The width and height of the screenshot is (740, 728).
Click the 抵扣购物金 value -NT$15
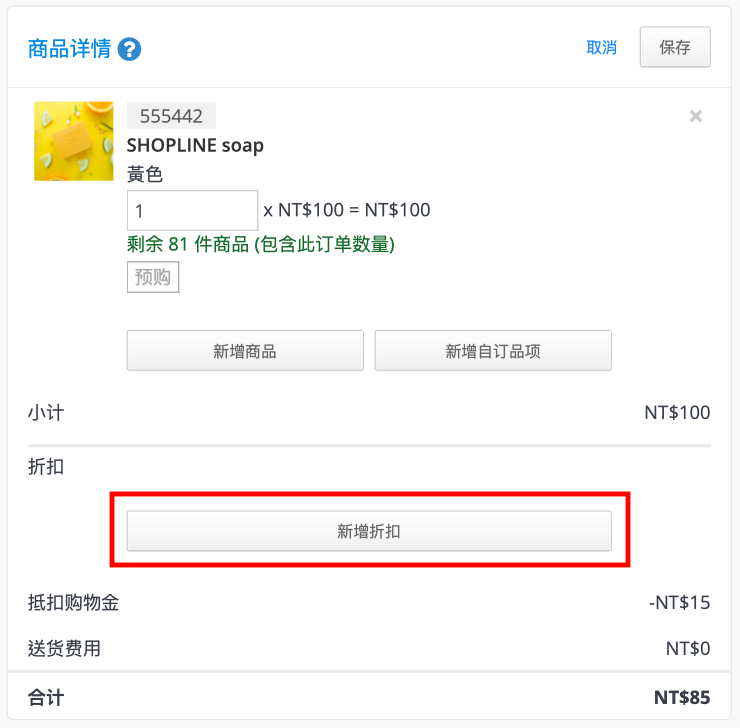click(x=679, y=602)
